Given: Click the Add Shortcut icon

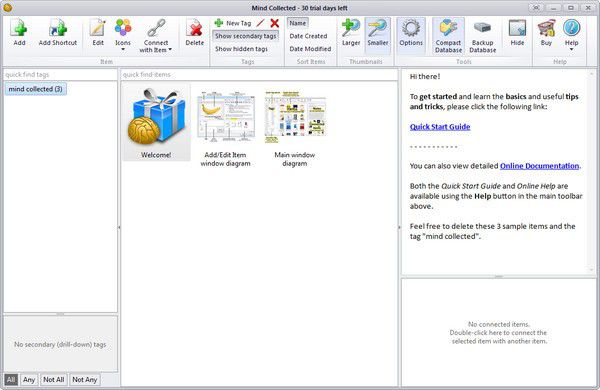Looking at the screenshot, I should [57, 33].
